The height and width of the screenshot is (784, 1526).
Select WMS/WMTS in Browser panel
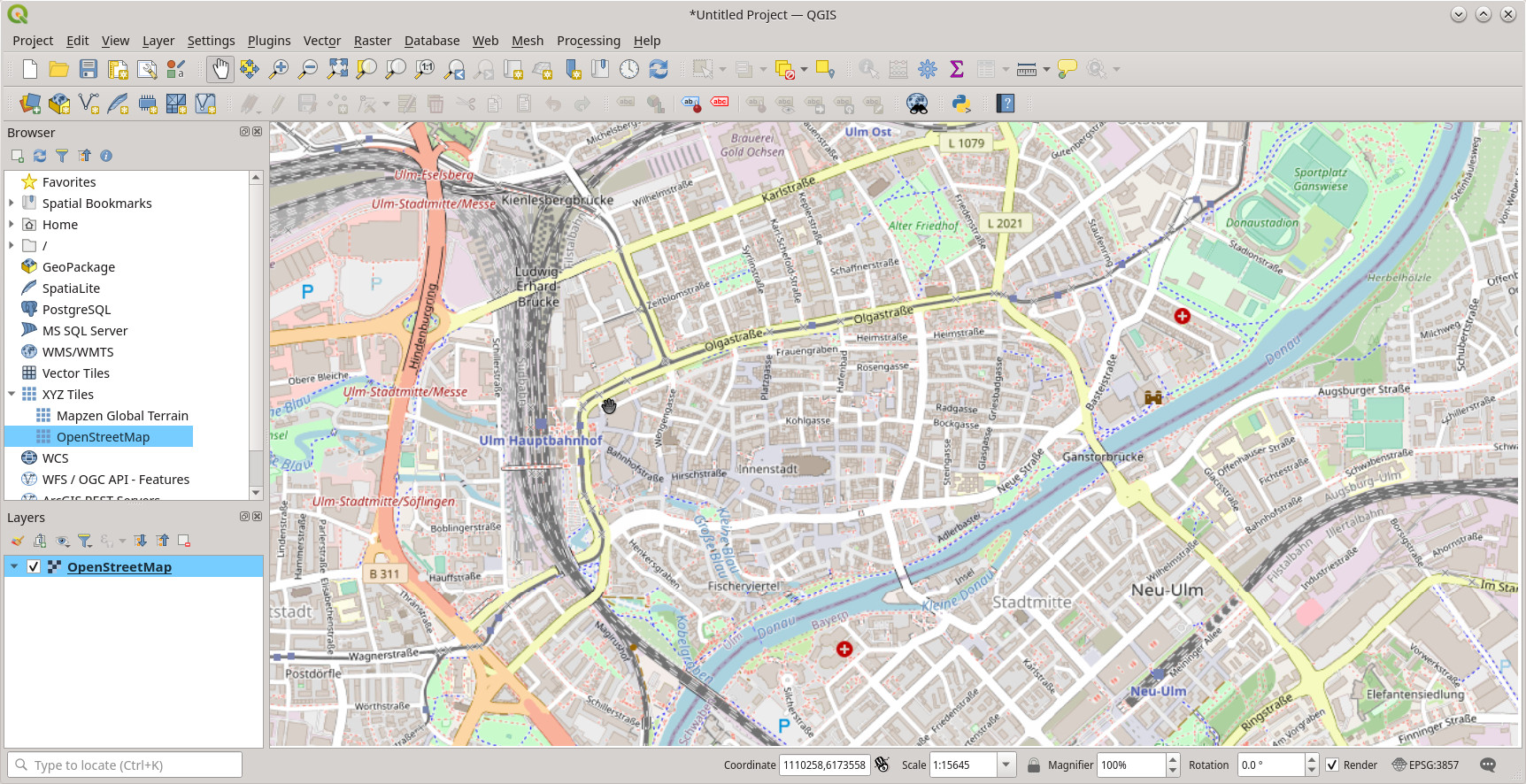(78, 351)
